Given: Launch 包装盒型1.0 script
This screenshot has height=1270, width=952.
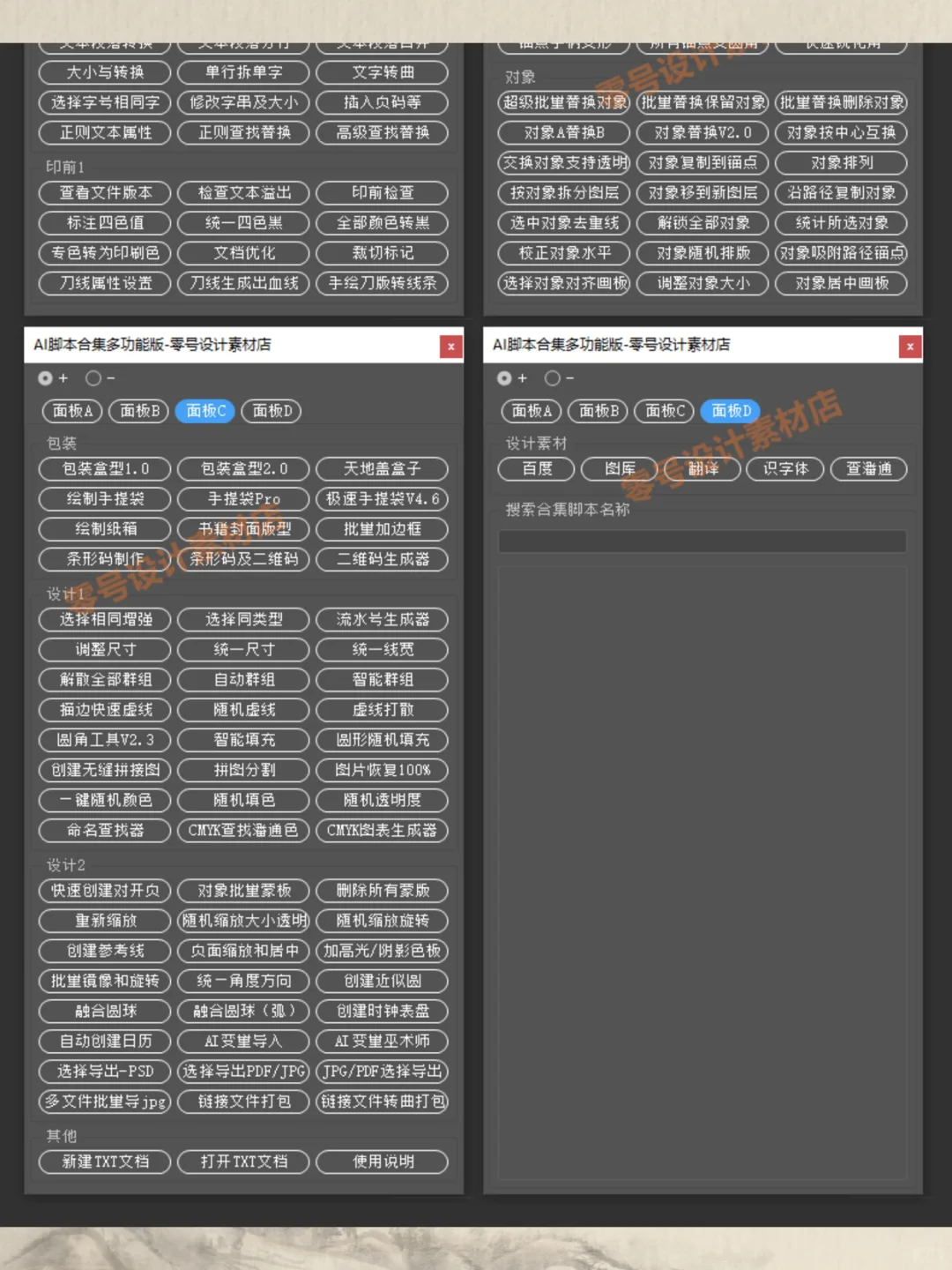Looking at the screenshot, I should [106, 469].
